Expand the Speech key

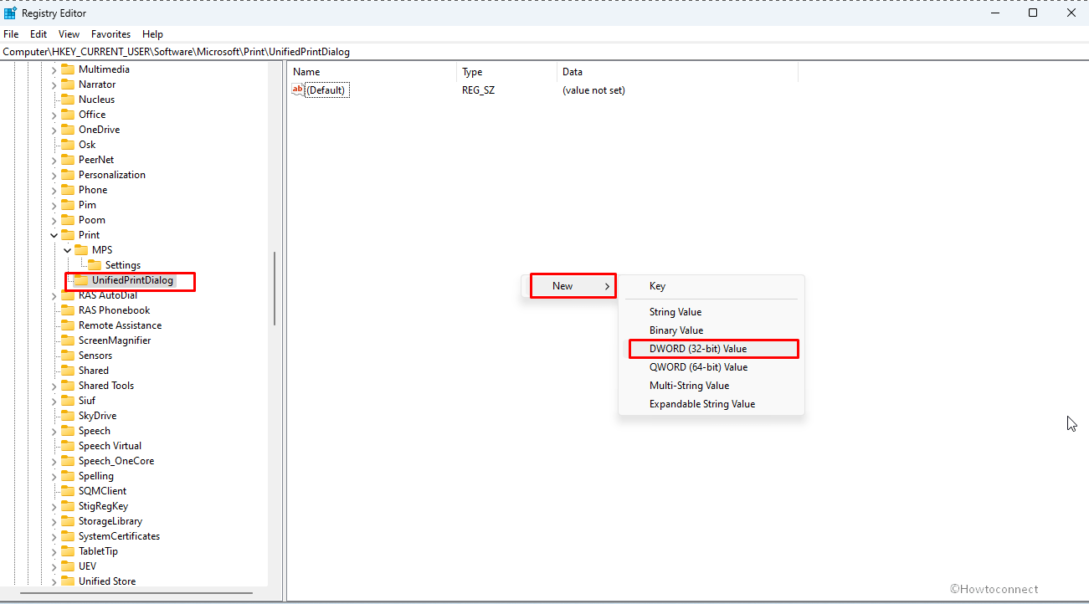pos(55,430)
